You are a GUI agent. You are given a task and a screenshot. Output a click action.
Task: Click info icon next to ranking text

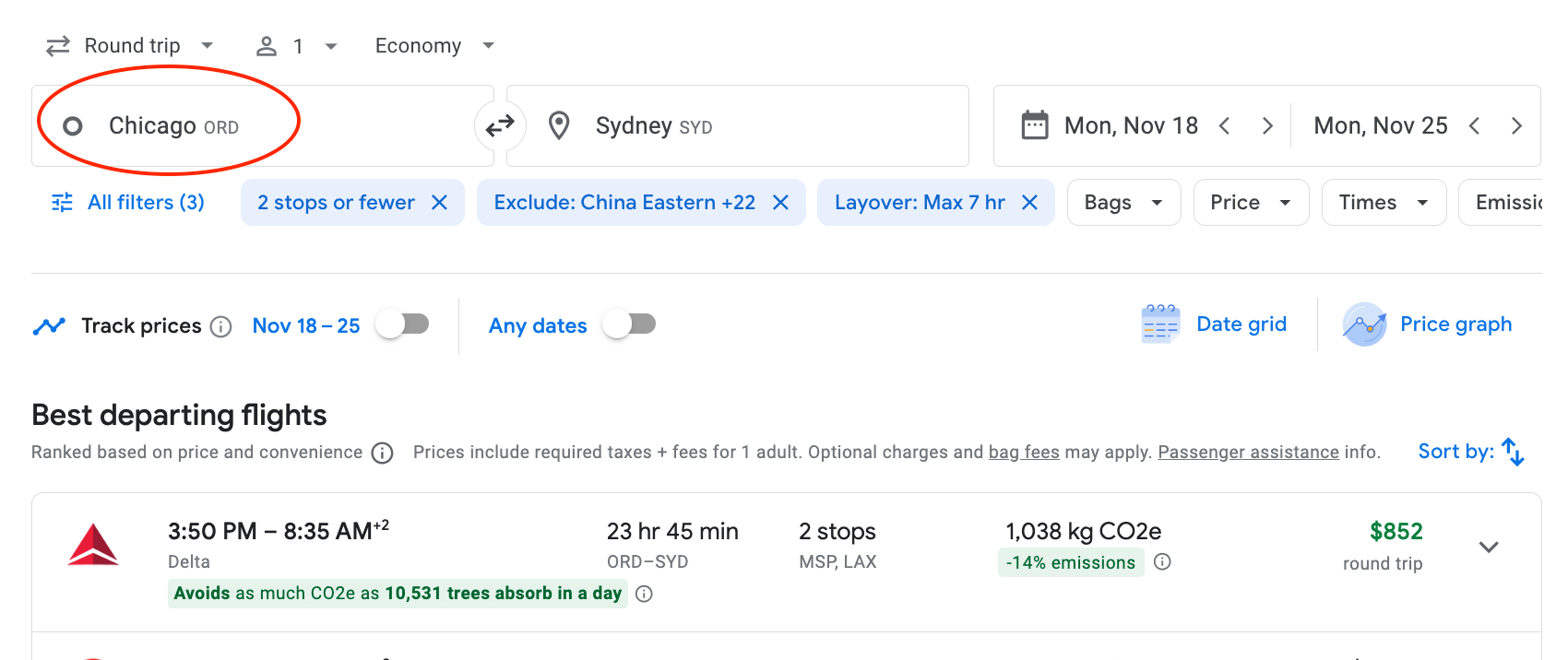coord(382,453)
